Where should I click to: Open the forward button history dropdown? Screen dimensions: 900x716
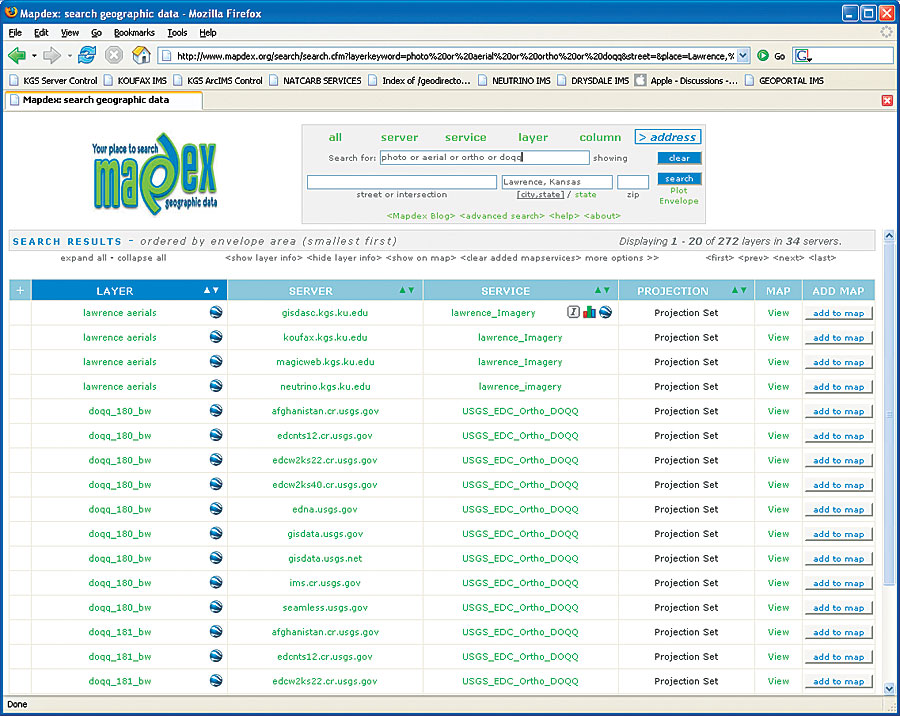69,56
